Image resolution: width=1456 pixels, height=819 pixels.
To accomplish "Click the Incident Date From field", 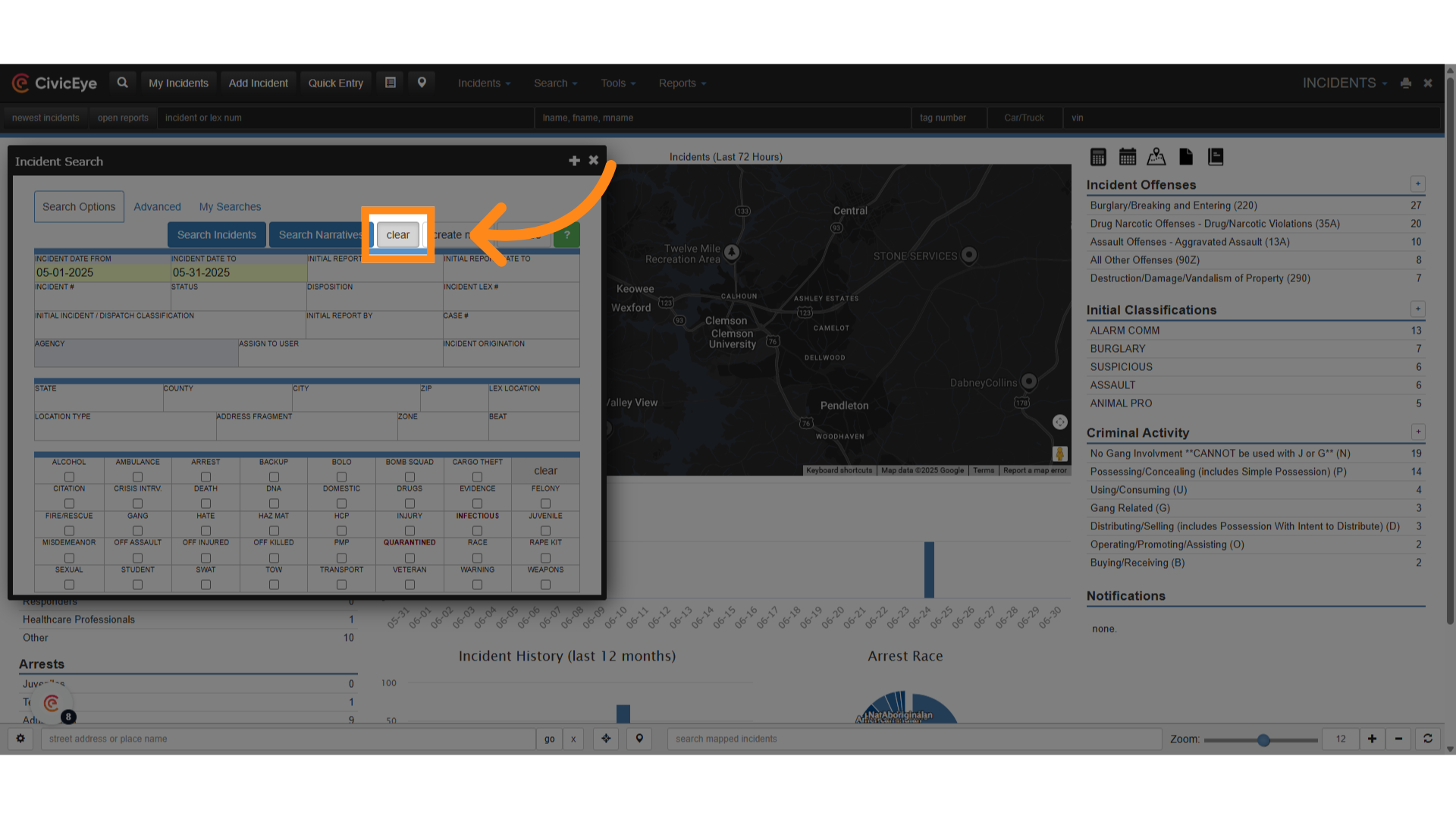I will [102, 268].
